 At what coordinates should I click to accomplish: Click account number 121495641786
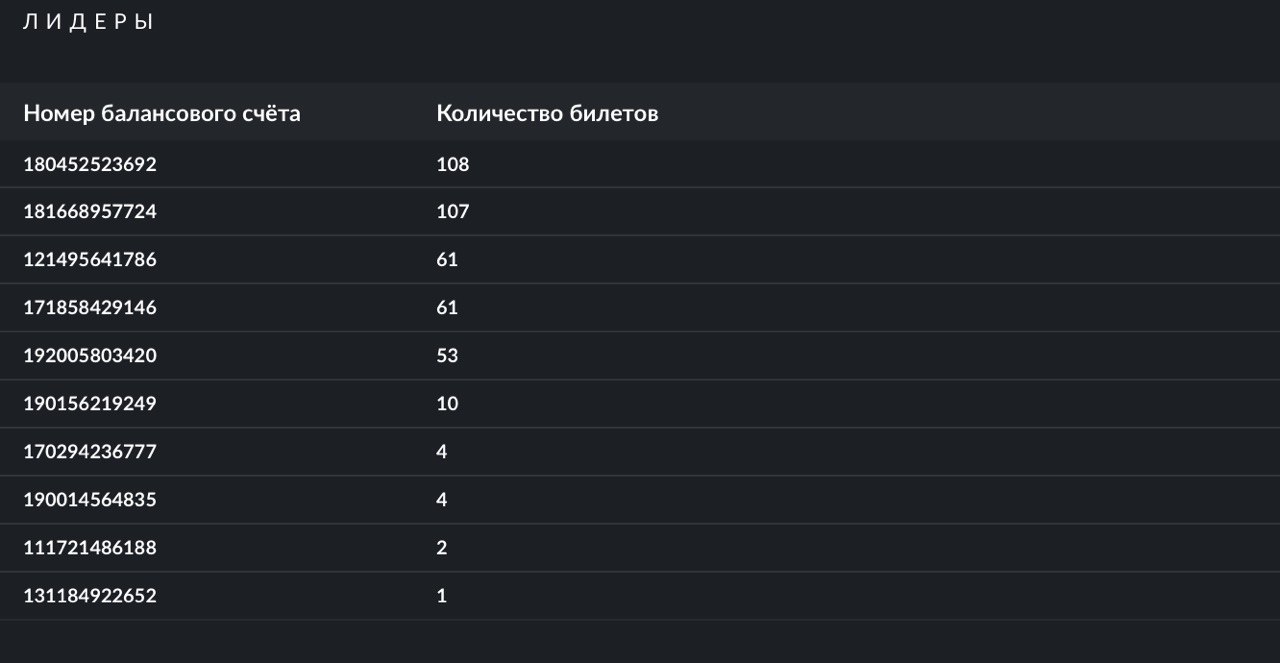pyautogui.click(x=90, y=260)
